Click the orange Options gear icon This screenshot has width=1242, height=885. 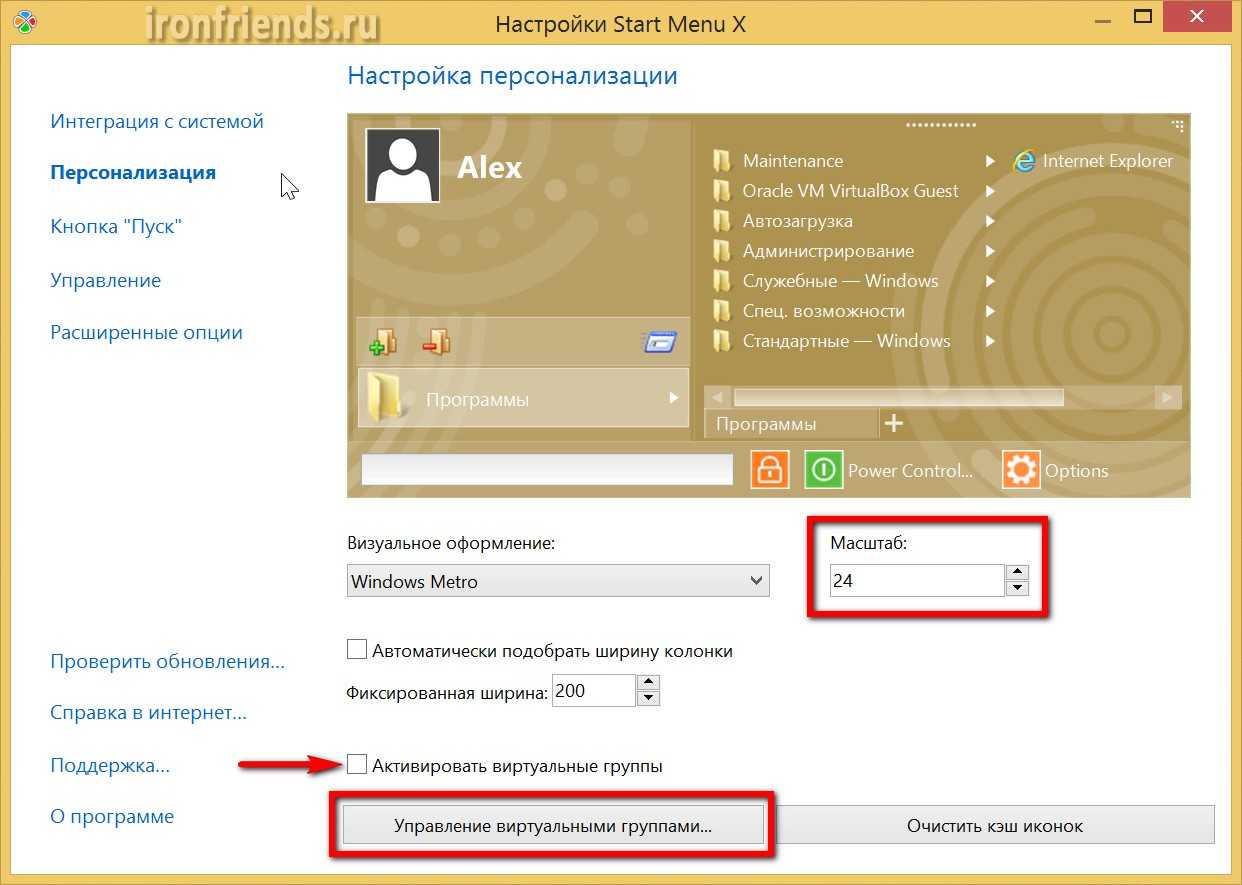(x=1021, y=470)
